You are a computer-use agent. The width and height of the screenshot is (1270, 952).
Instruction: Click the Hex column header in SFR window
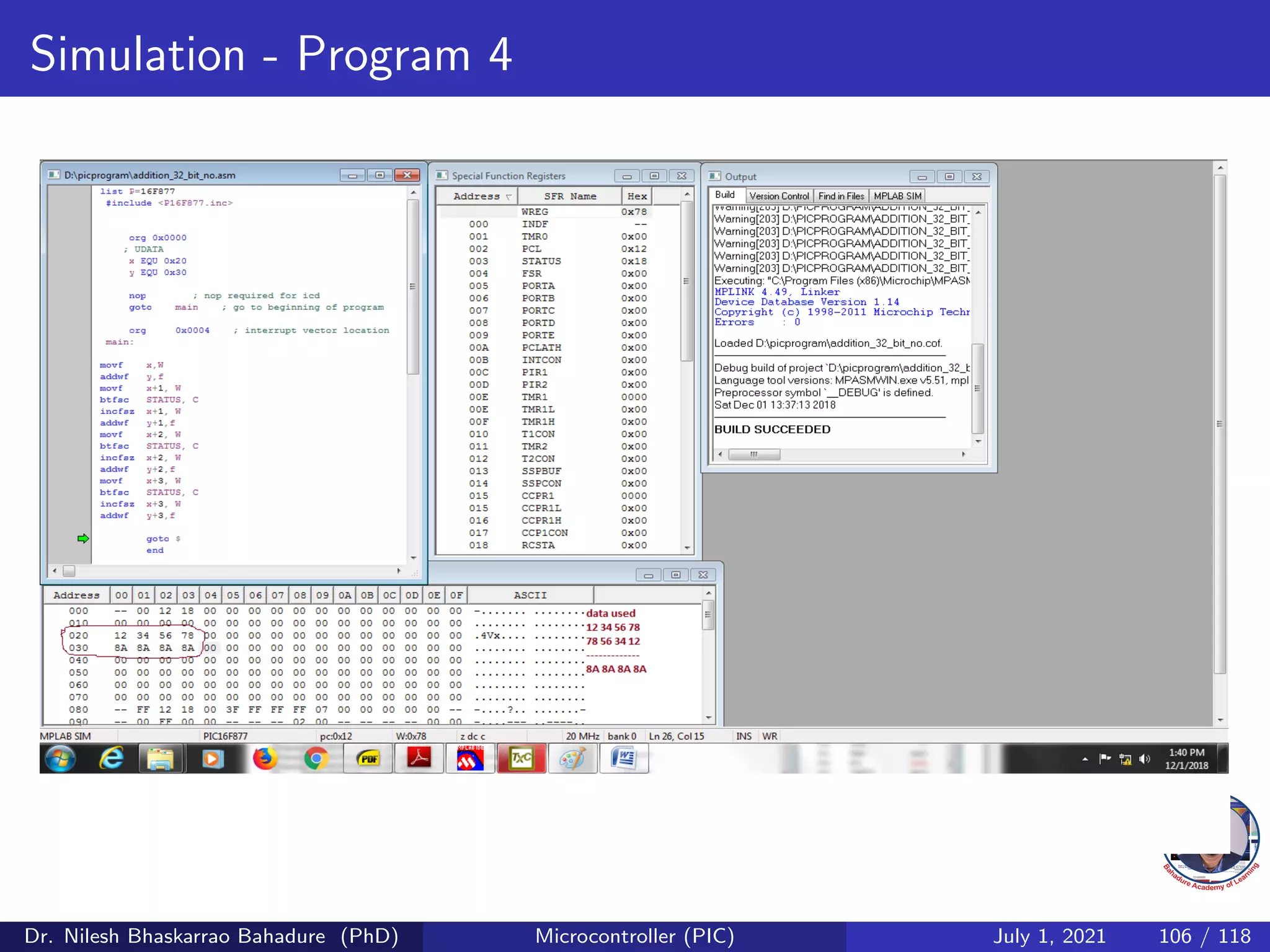click(x=637, y=196)
